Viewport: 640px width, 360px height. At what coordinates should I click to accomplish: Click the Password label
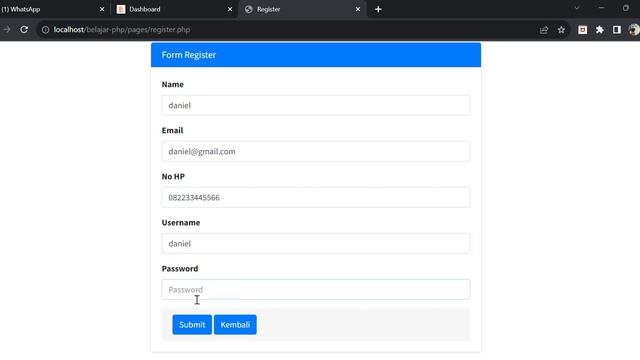(x=180, y=269)
